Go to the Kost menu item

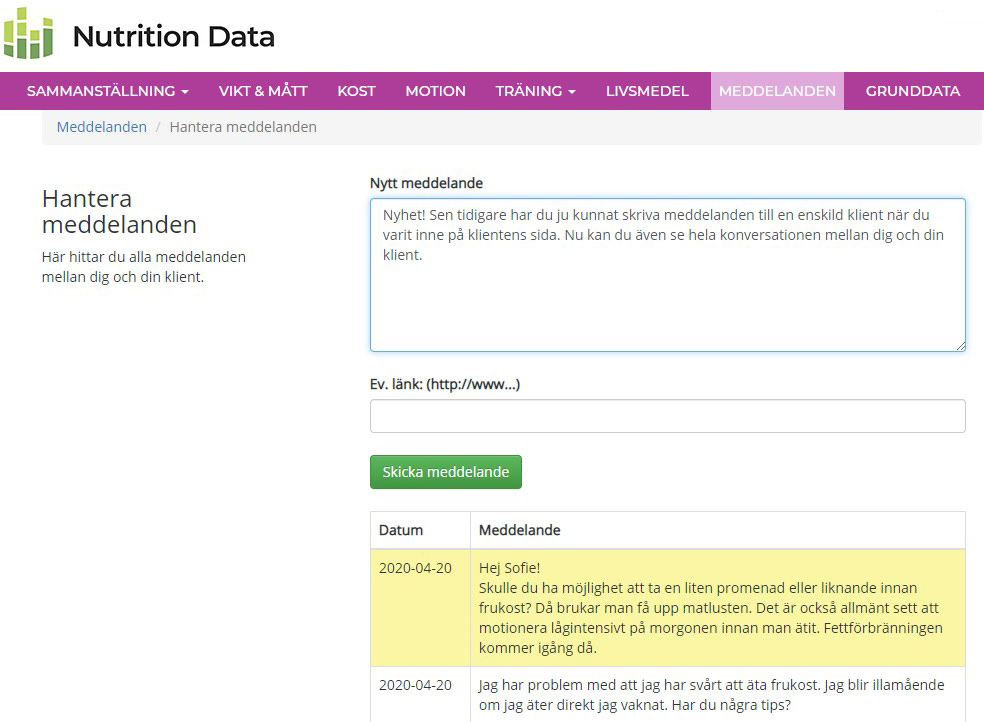coord(356,91)
